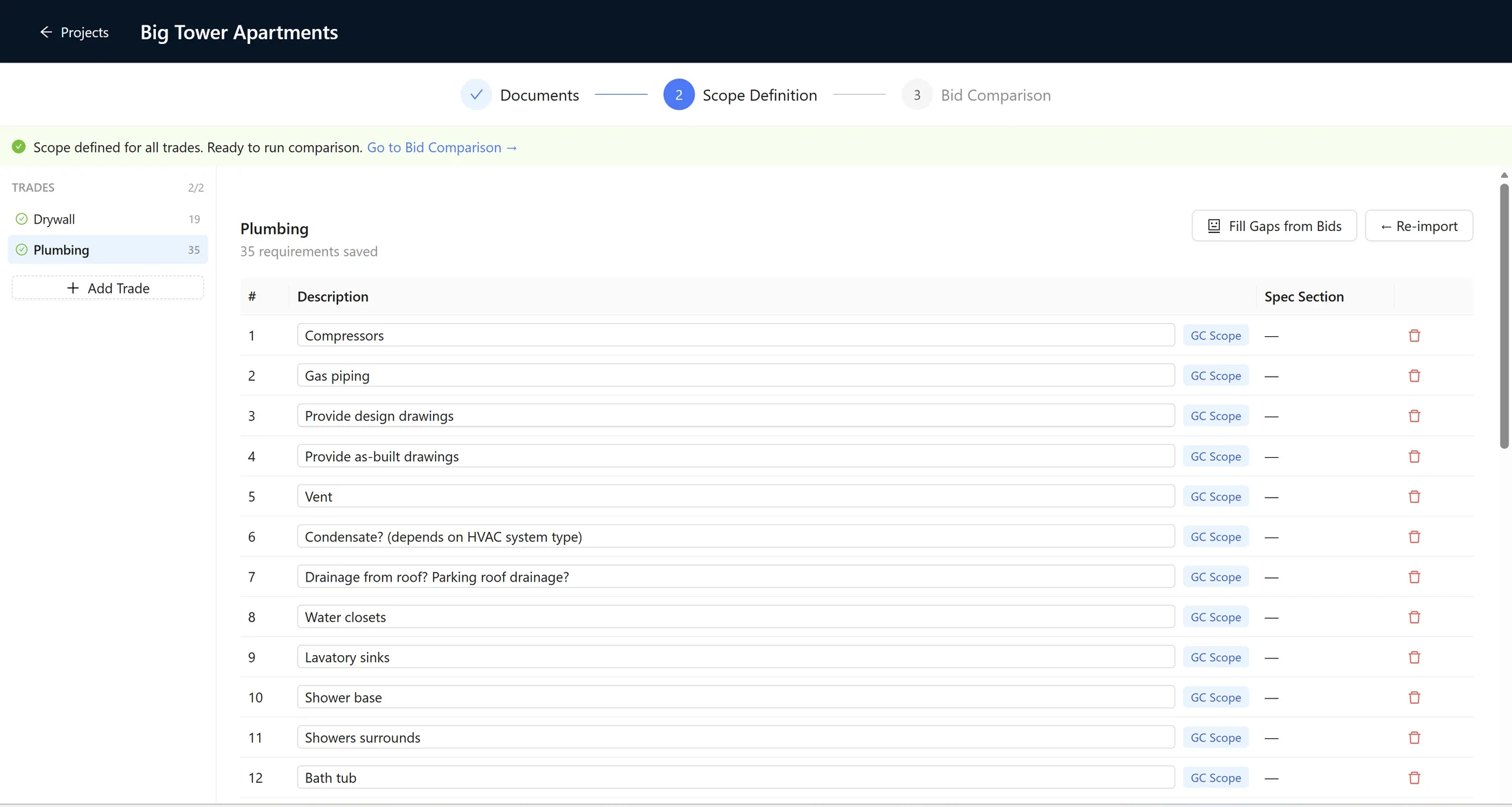This screenshot has height=807, width=1512.
Task: Click the scrollbar up arrow
Action: (x=1504, y=175)
